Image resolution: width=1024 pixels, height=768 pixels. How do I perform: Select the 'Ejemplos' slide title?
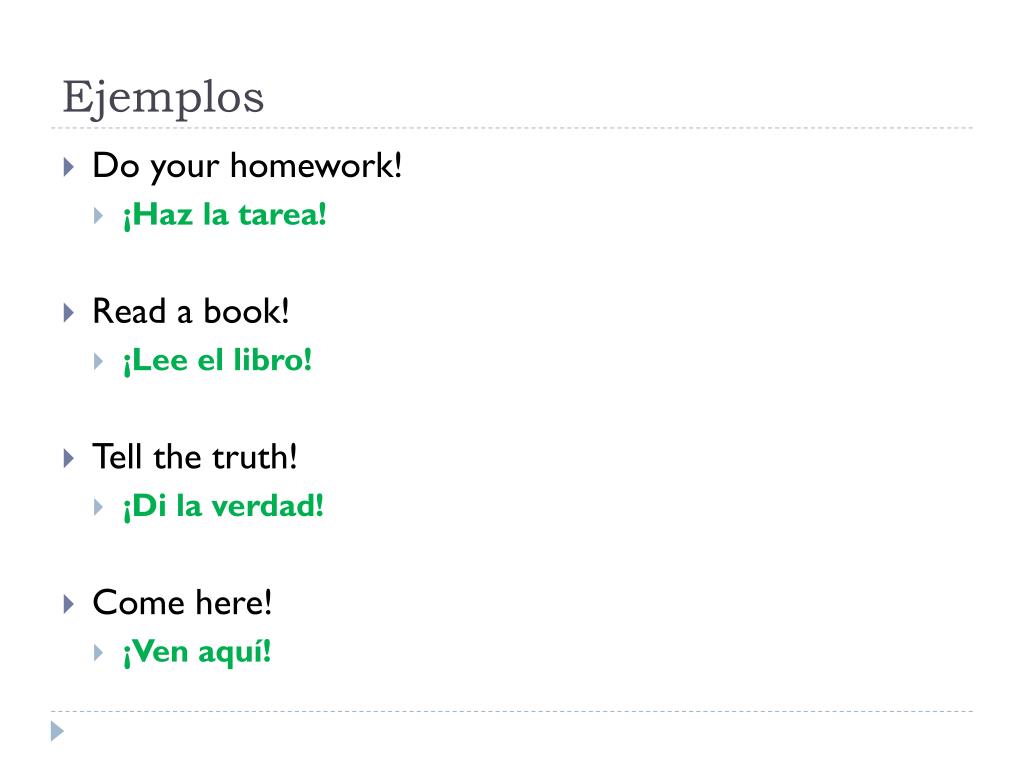163,98
